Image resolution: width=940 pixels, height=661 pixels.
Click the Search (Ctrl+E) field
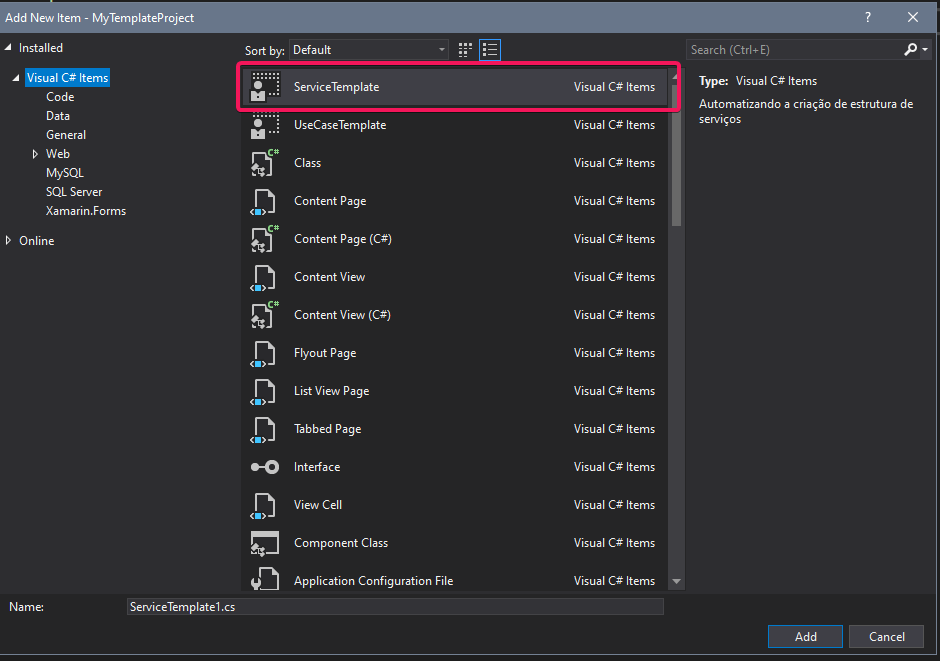(794, 50)
